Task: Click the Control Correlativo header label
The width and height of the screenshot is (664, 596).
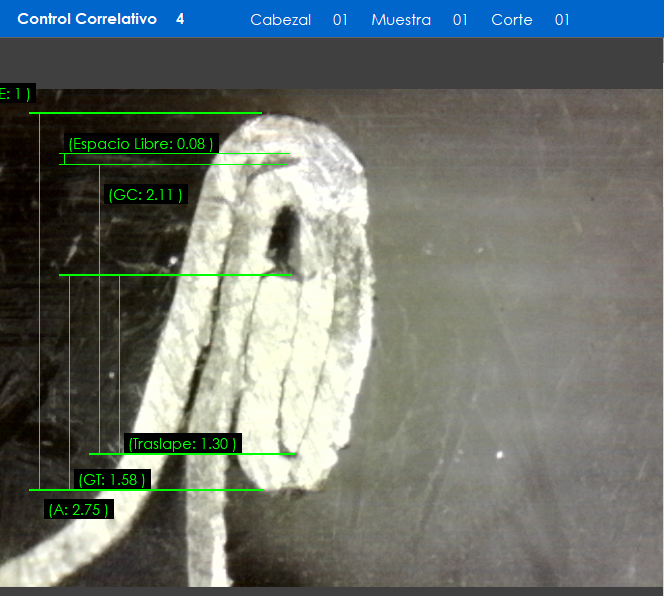Action: (87, 19)
